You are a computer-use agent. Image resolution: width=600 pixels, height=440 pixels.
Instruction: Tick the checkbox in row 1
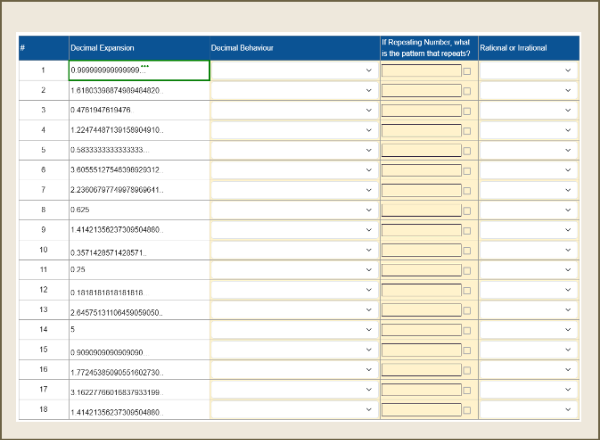click(x=467, y=71)
